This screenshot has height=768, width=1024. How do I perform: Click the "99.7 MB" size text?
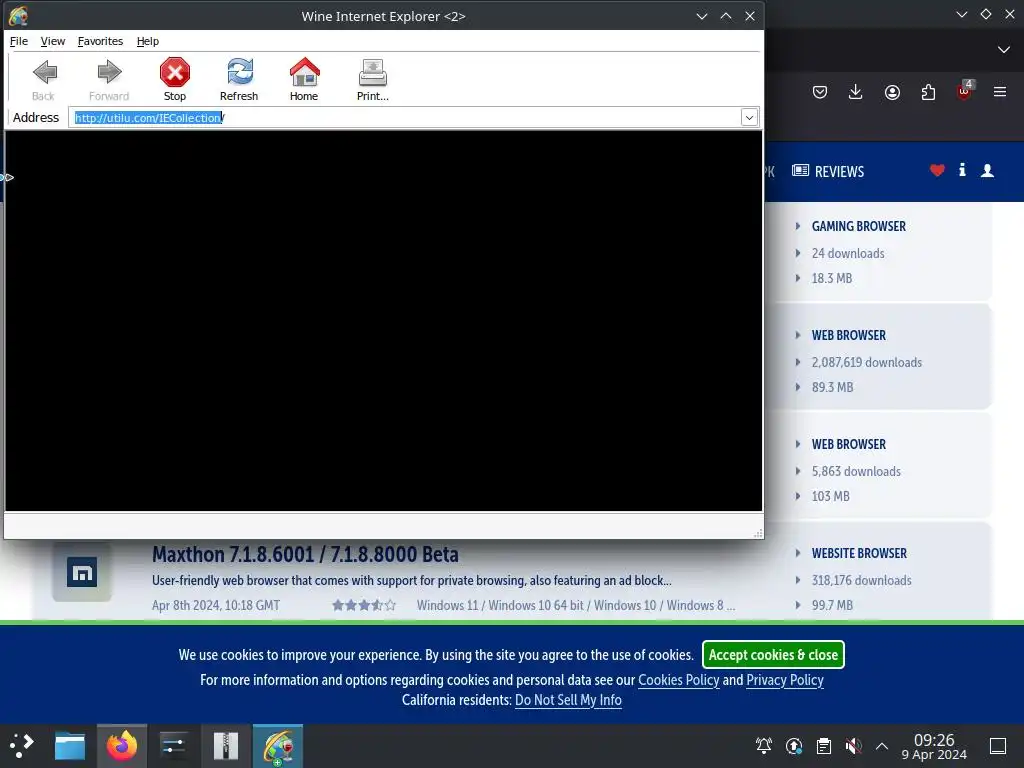point(832,605)
